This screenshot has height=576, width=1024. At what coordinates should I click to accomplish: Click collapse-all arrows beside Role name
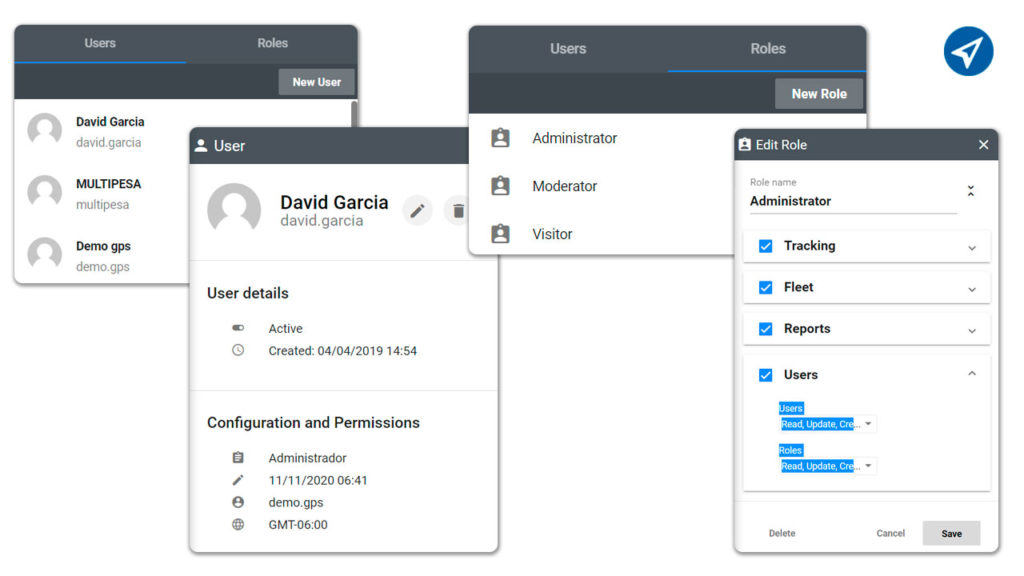[x=971, y=191]
